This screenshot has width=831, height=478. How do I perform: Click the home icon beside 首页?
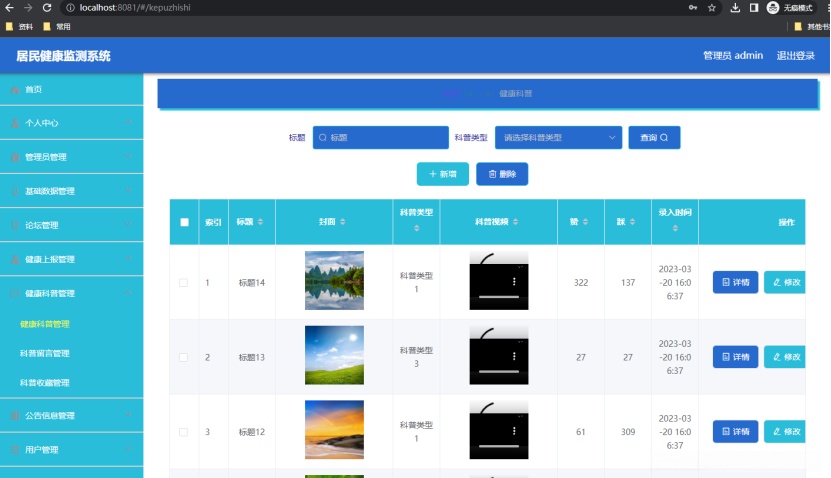[x=15, y=90]
